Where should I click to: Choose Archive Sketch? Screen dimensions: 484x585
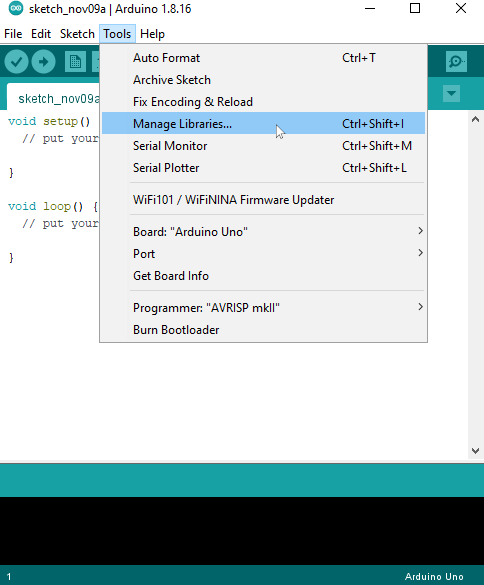263,80
